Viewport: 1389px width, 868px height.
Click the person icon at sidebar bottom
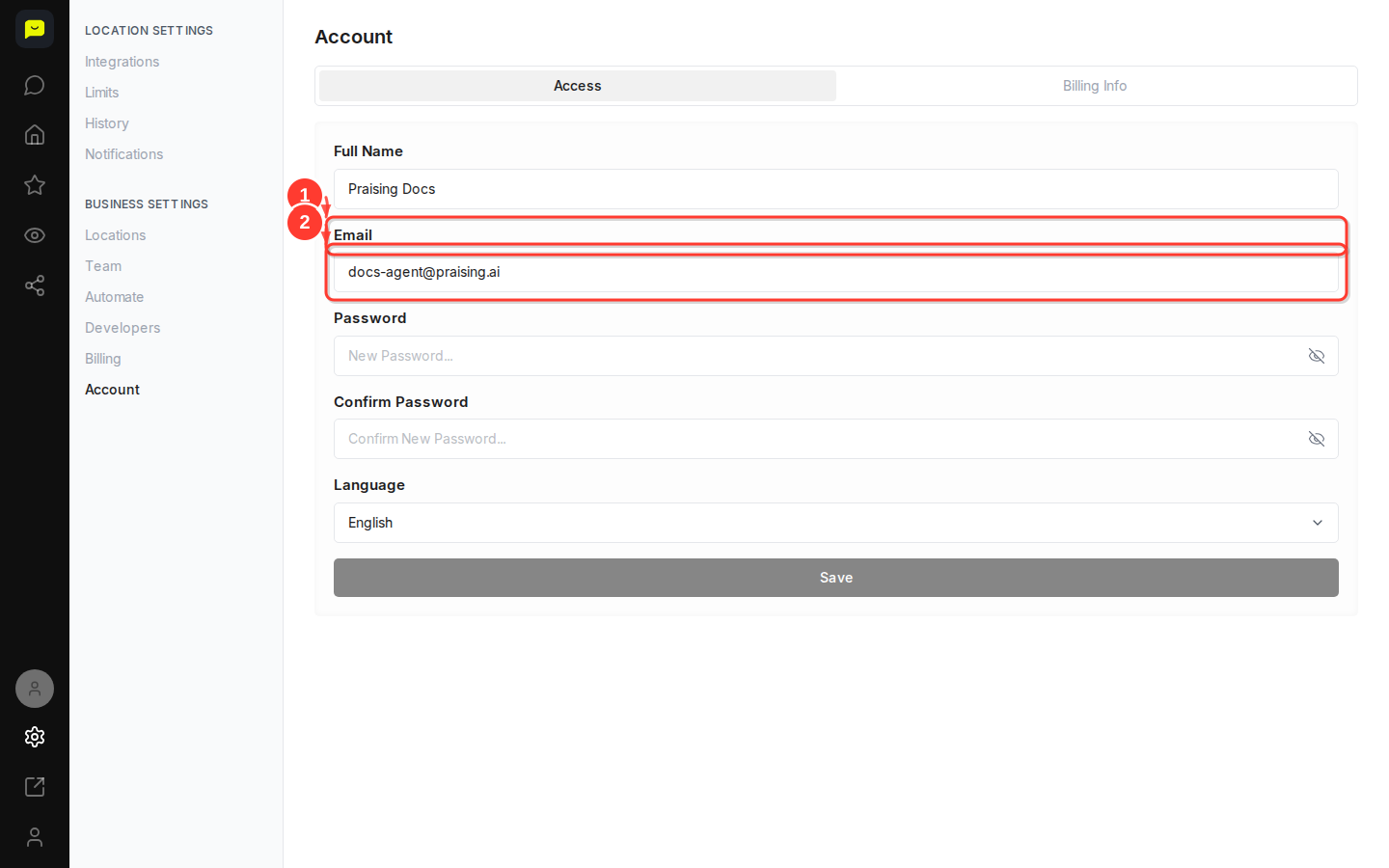pyautogui.click(x=35, y=837)
